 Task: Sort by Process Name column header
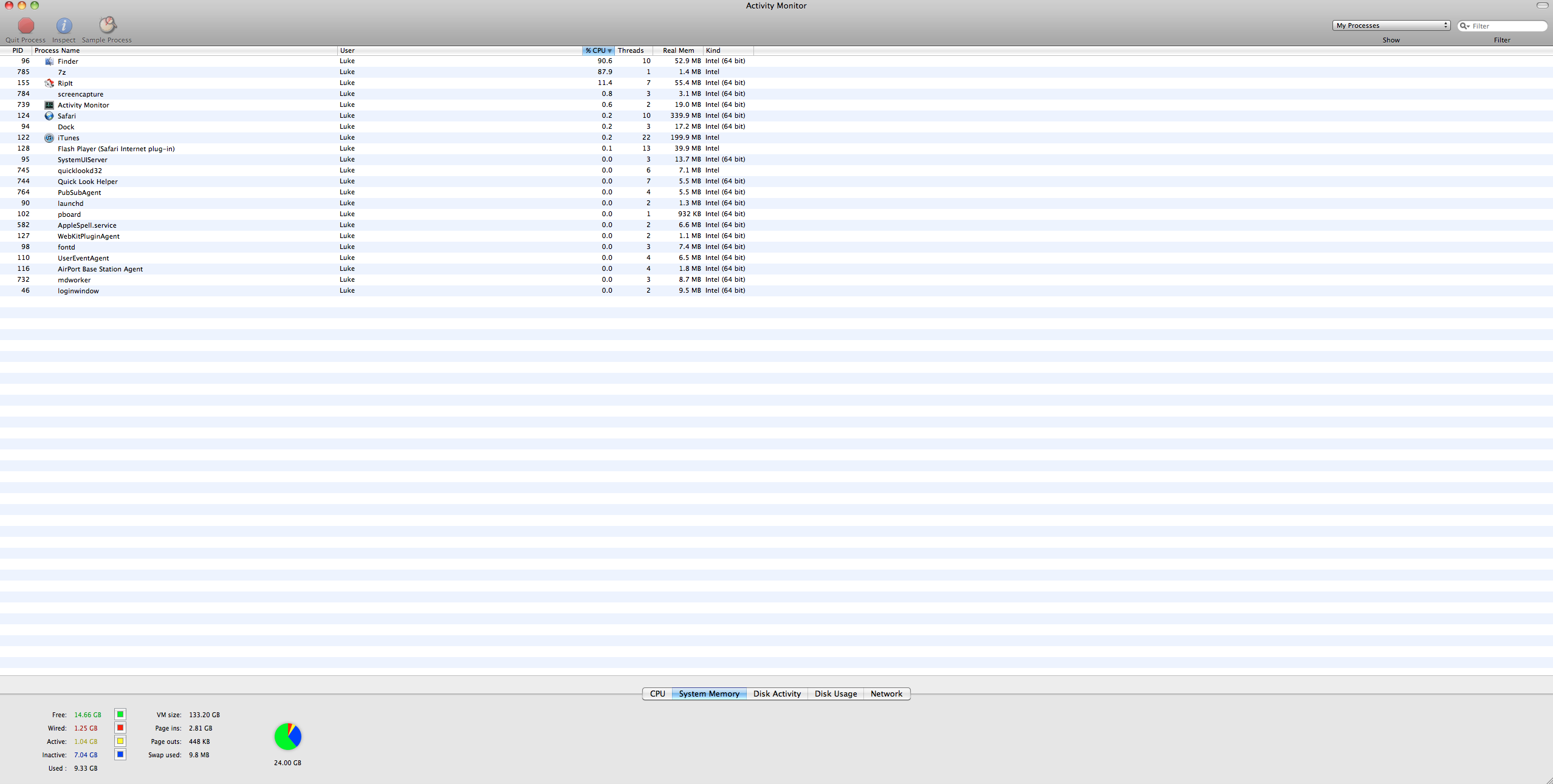[182, 50]
